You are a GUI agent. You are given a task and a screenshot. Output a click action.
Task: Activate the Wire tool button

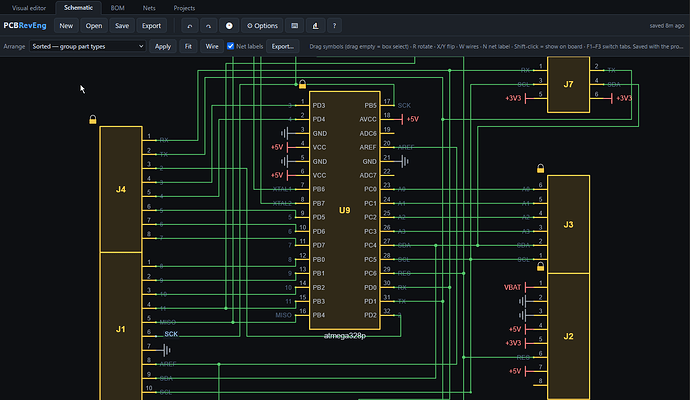(x=212, y=46)
